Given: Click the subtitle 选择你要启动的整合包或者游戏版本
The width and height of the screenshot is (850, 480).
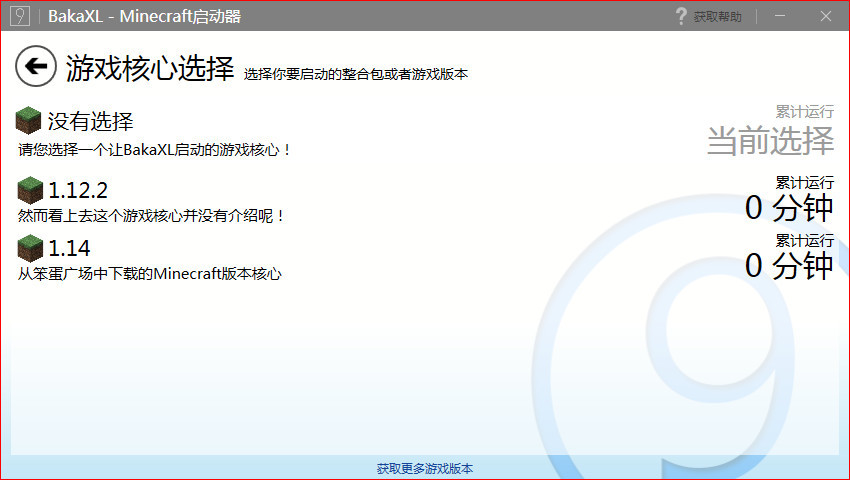Looking at the screenshot, I should [x=356, y=74].
